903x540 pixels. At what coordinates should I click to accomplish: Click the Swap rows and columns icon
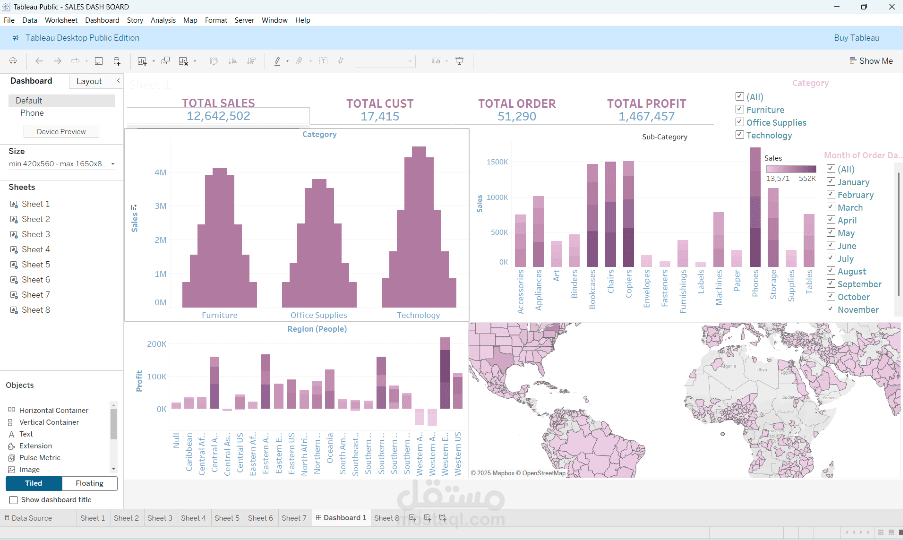[x=214, y=60]
